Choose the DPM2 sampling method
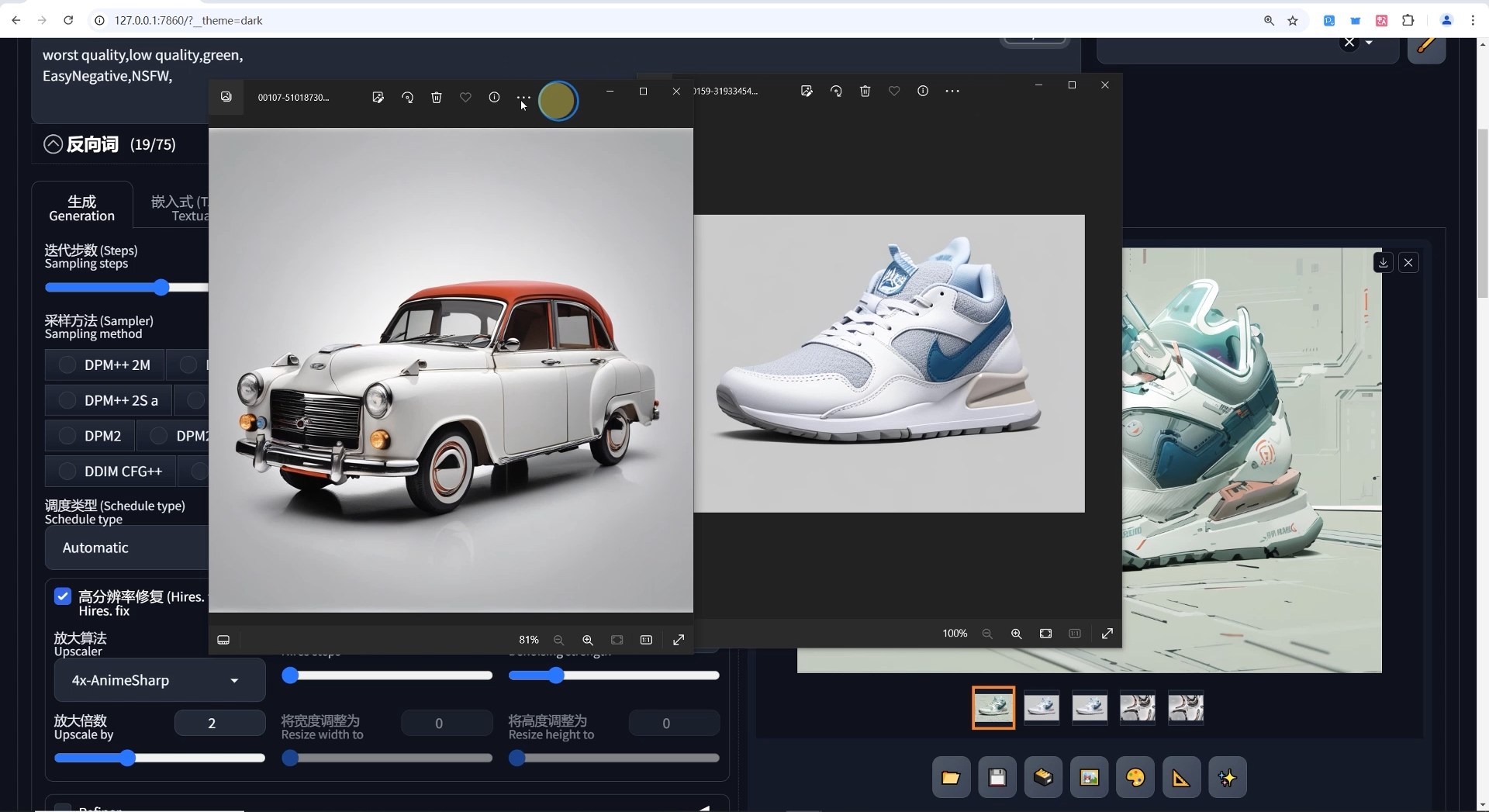The width and height of the screenshot is (1489, 812). 90,436
